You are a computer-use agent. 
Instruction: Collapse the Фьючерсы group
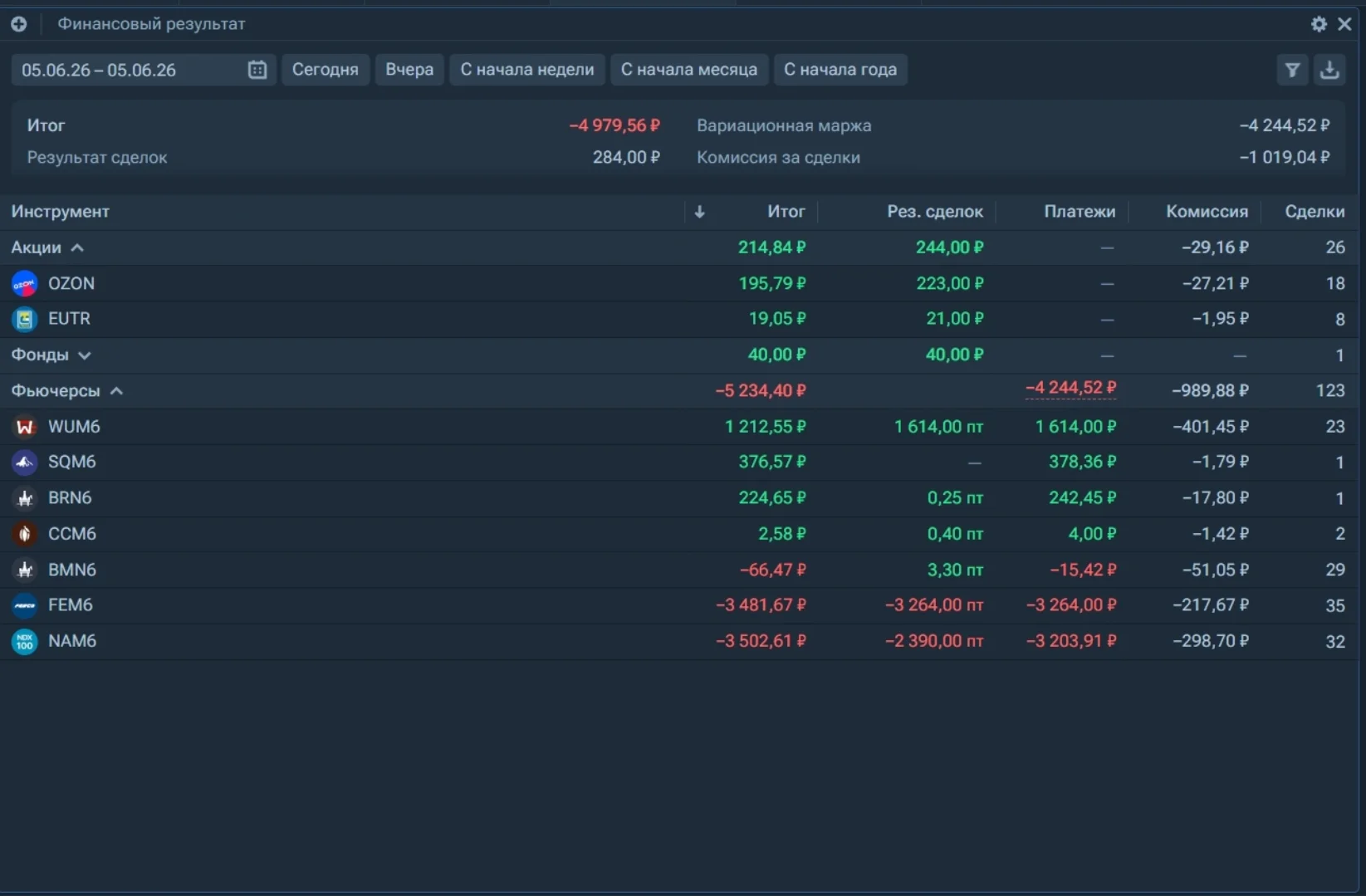[x=116, y=391]
